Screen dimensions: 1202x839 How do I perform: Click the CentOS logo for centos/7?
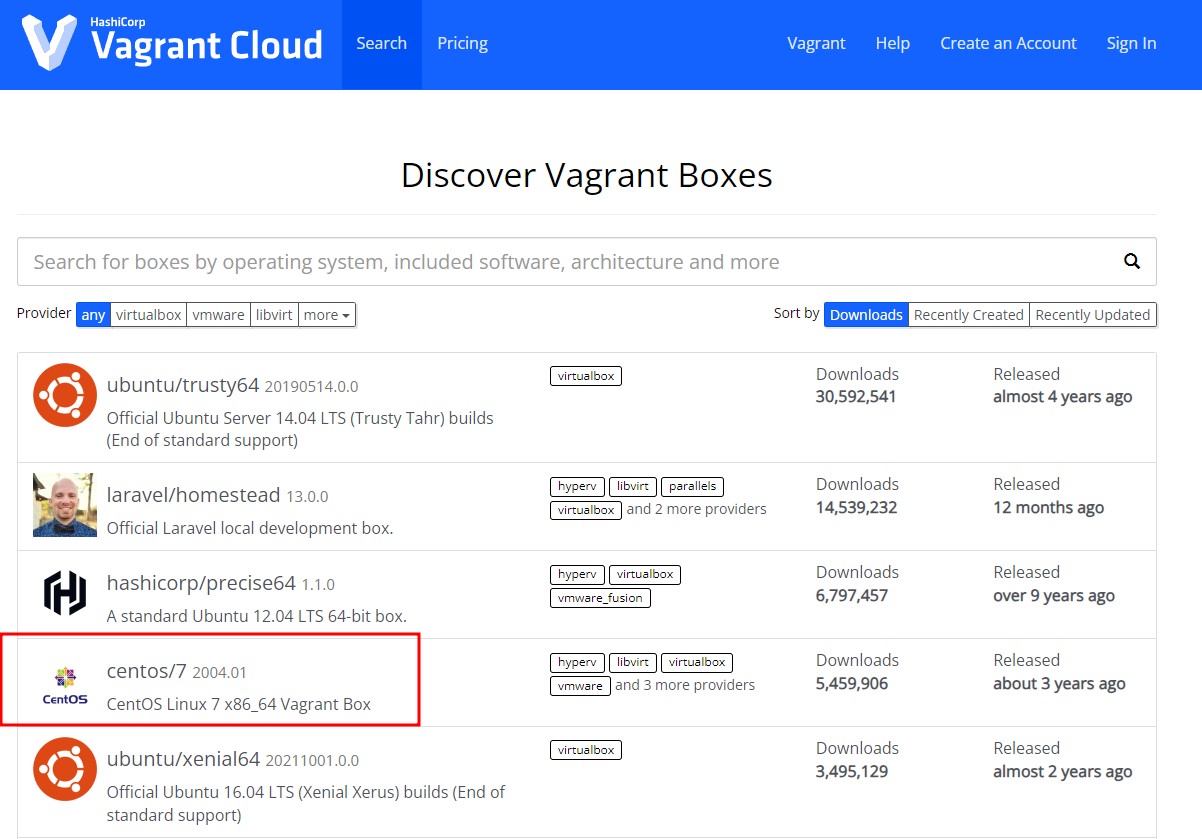tap(65, 685)
